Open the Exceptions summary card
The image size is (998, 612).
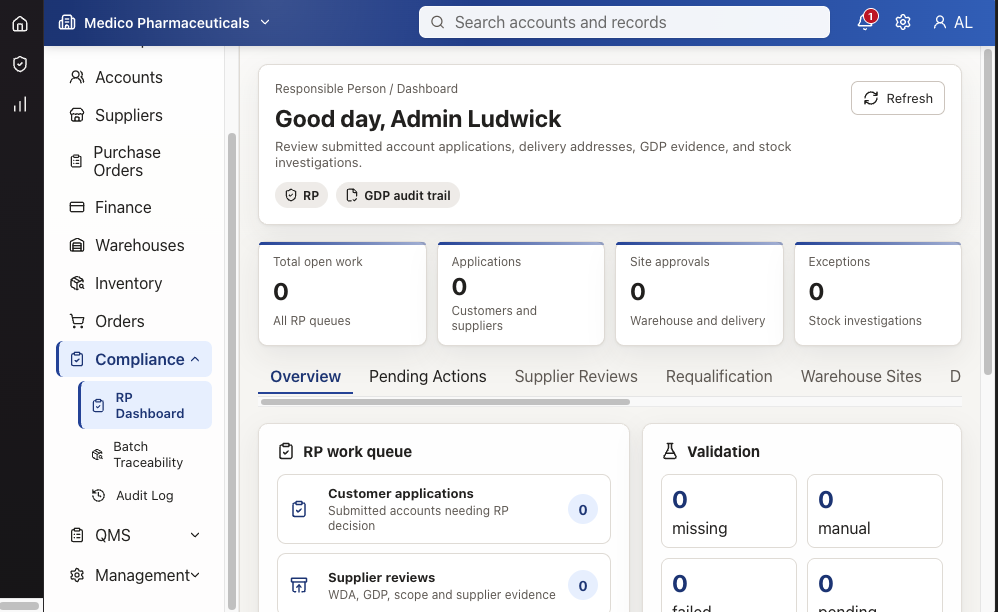878,294
